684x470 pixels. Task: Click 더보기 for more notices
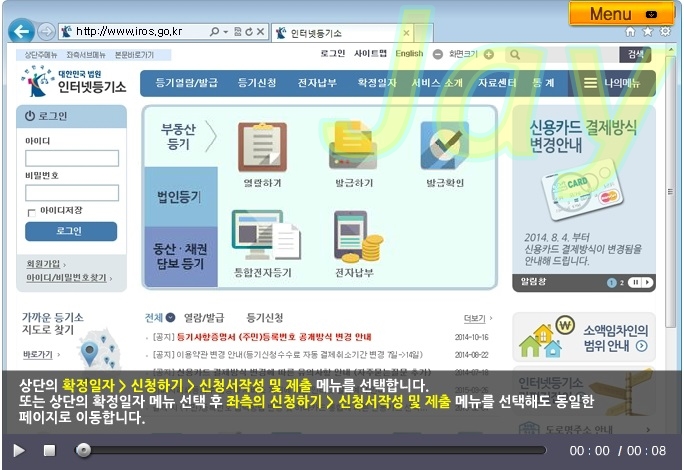click(x=475, y=319)
